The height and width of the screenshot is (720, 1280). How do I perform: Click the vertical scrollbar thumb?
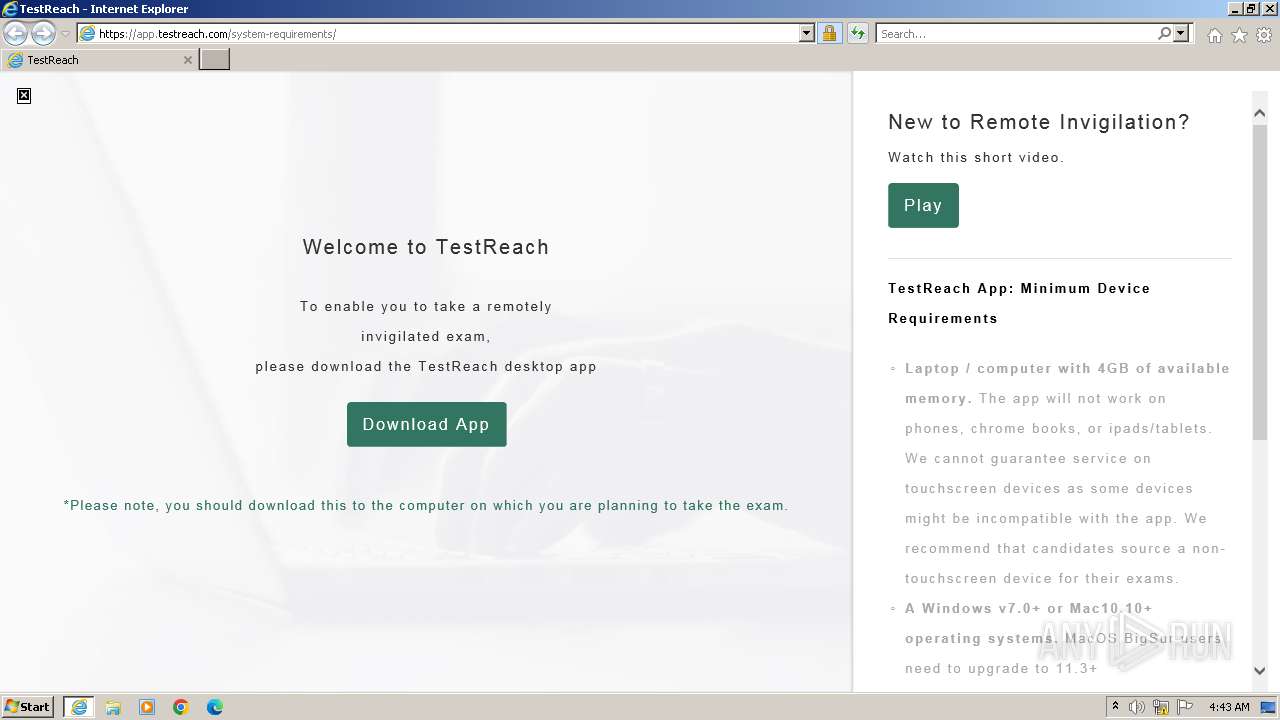point(1260,282)
